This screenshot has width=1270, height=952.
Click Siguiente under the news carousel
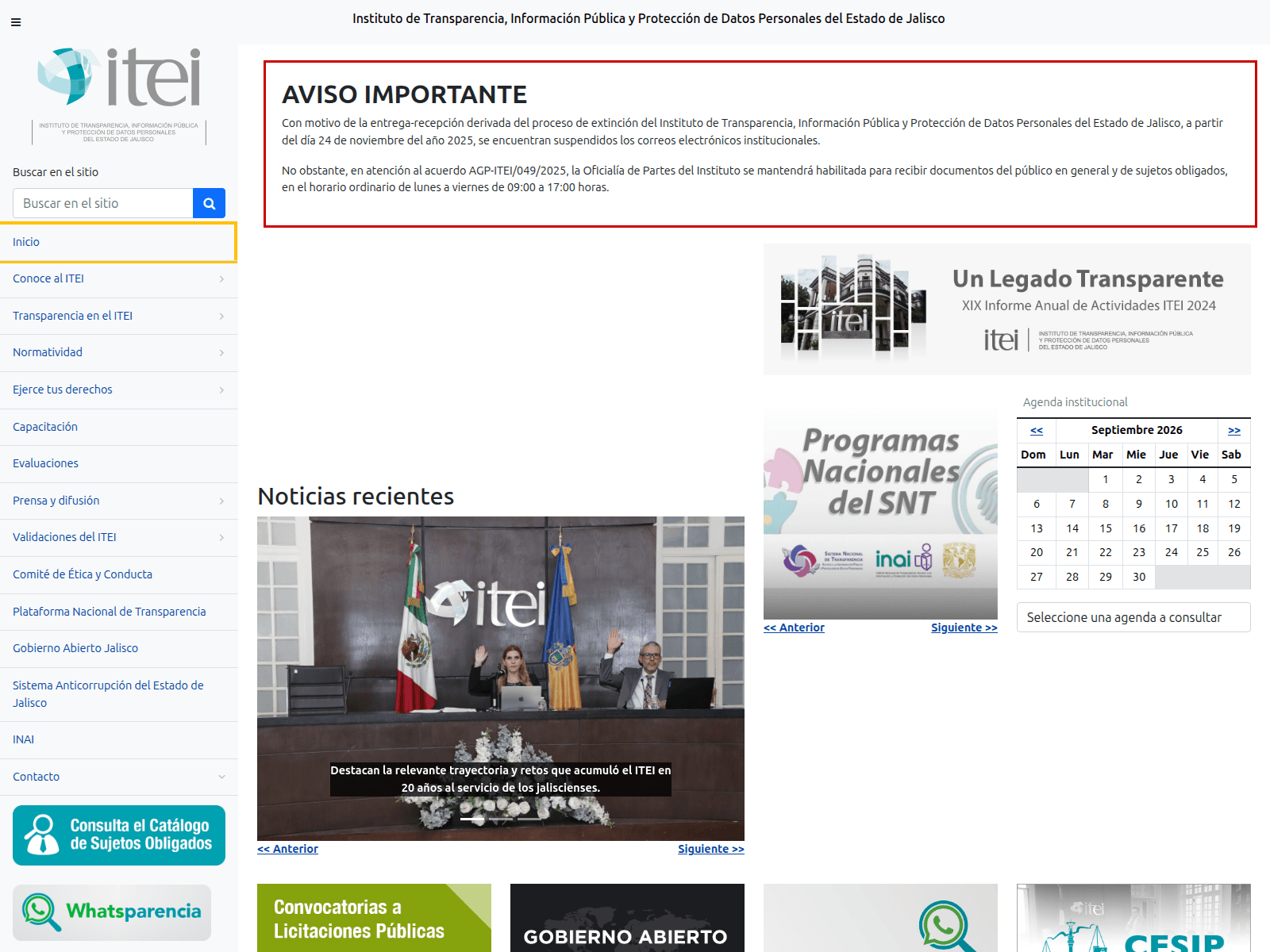(x=711, y=849)
